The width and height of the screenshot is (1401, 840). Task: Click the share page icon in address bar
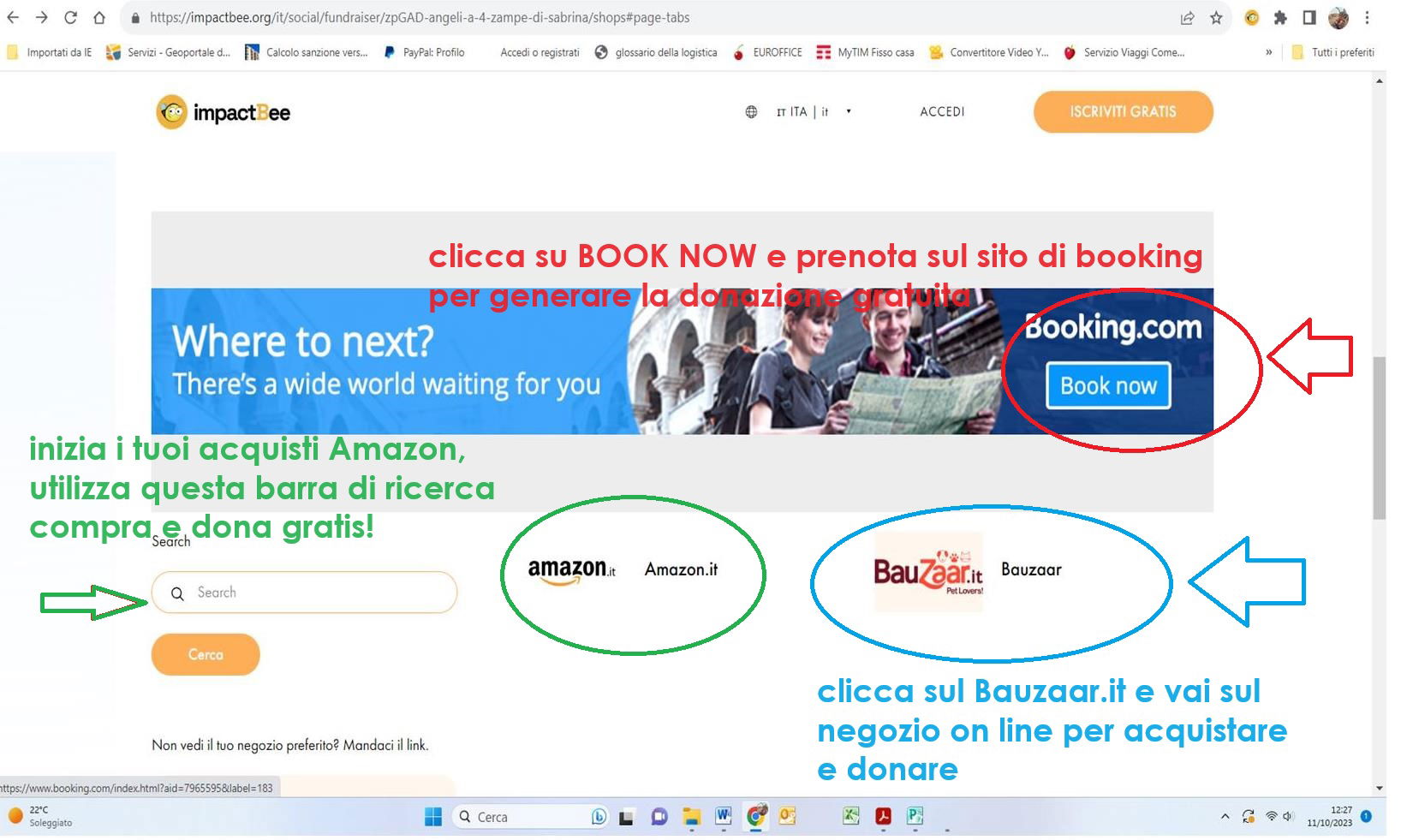[1187, 18]
